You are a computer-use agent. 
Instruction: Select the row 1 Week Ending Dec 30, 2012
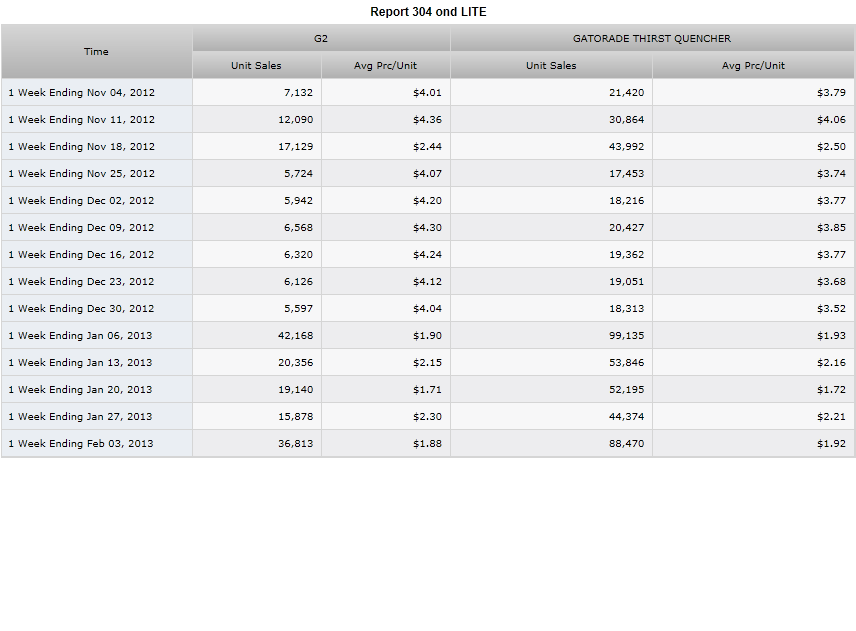click(428, 308)
